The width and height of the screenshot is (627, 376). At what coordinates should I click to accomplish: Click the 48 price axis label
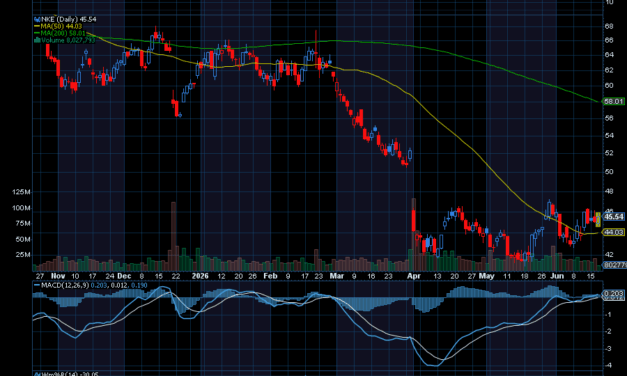tap(609, 192)
